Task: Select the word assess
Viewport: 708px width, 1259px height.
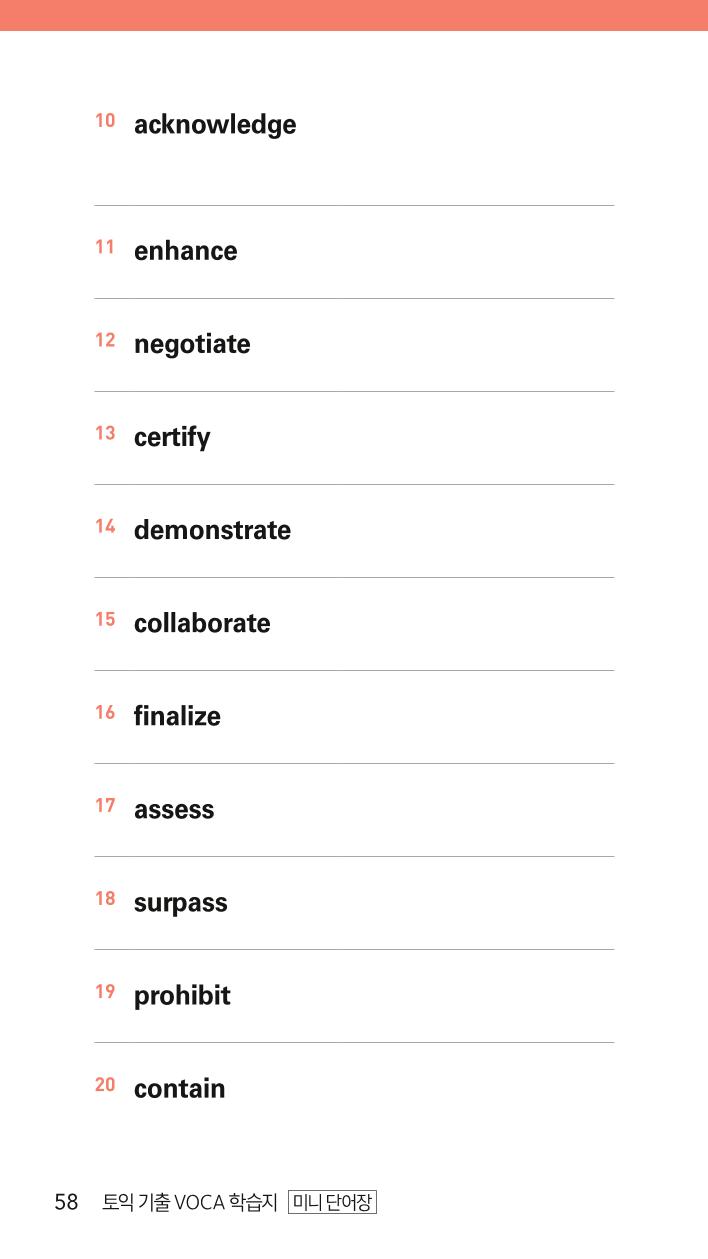Action: tap(174, 810)
